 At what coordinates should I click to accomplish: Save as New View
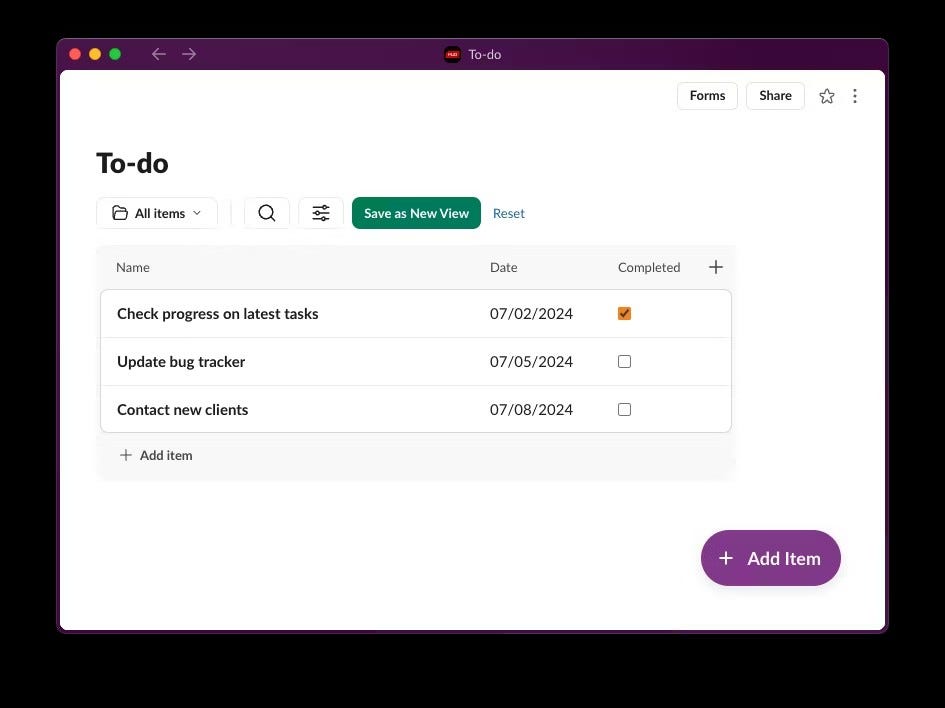416,212
